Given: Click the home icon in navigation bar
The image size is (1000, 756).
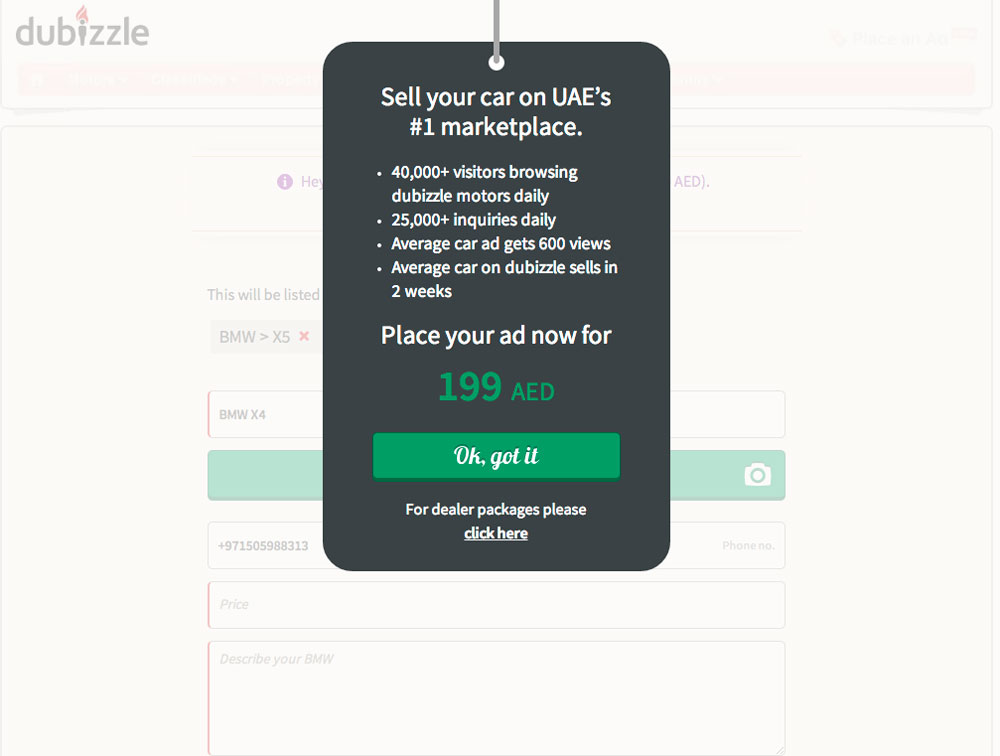Looking at the screenshot, I should 37,79.
